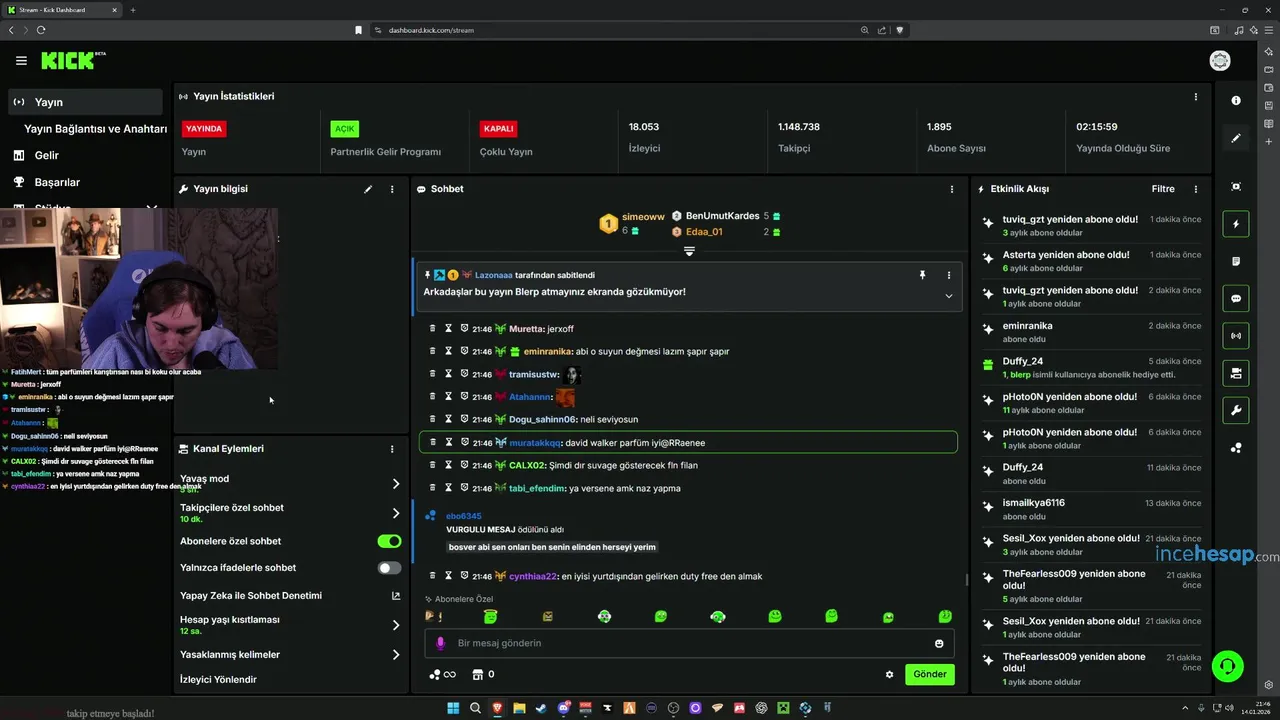Open Hesap yaşı kısıtlaması settings arrow
The height and width of the screenshot is (720, 1280).
396,625
